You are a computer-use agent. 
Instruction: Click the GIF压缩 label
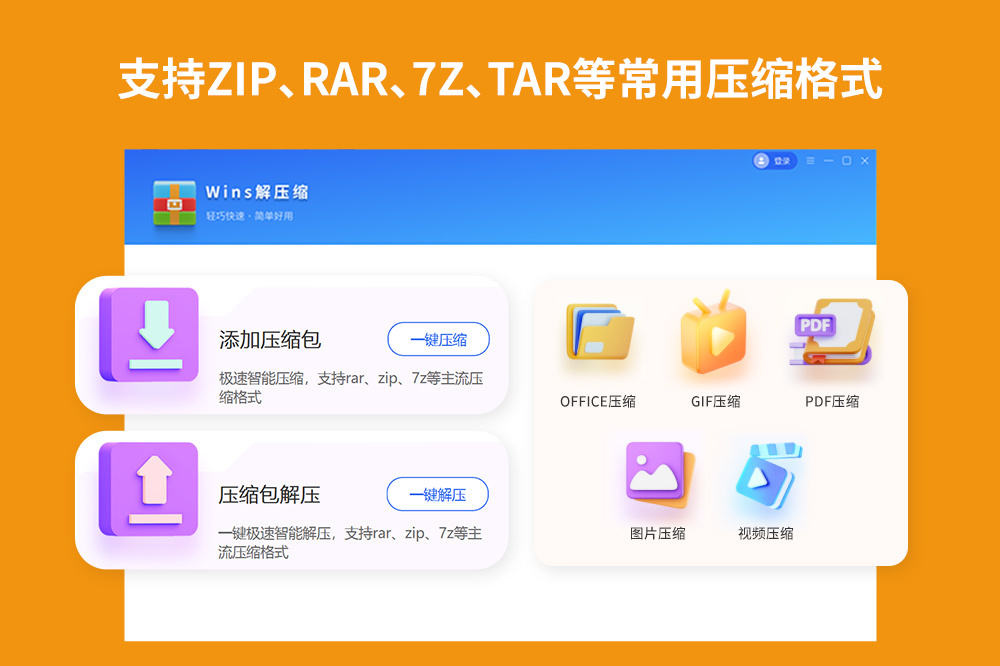coord(716,401)
